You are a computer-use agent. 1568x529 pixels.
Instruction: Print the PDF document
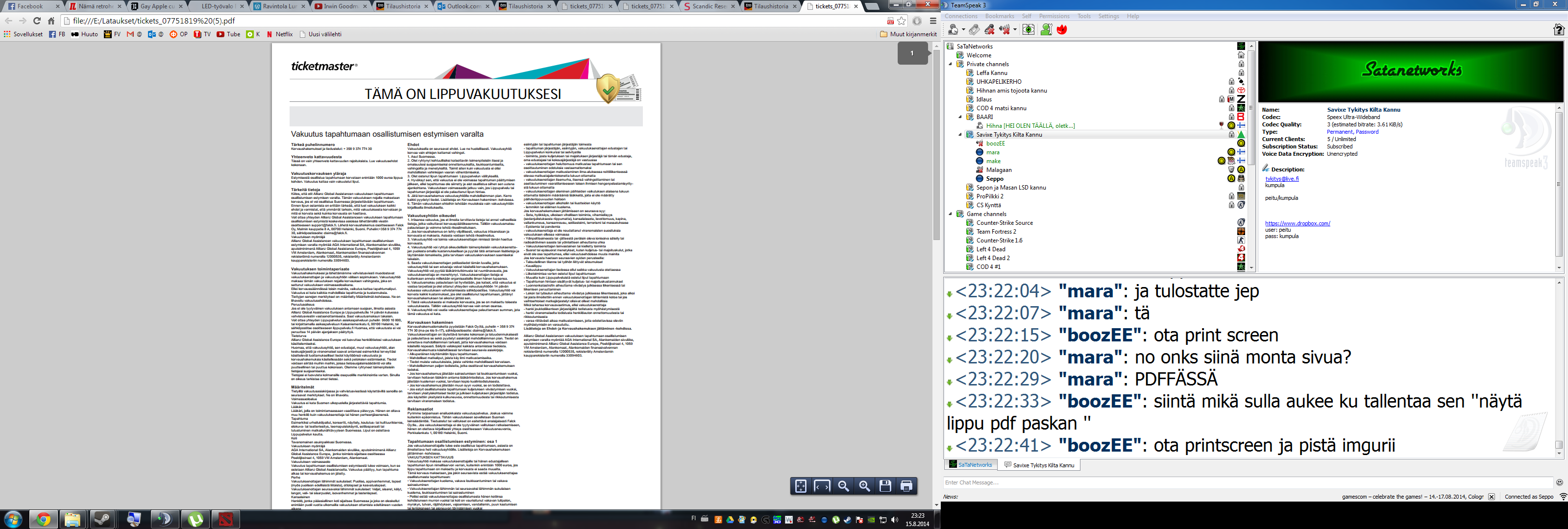pyautogui.click(x=906, y=486)
